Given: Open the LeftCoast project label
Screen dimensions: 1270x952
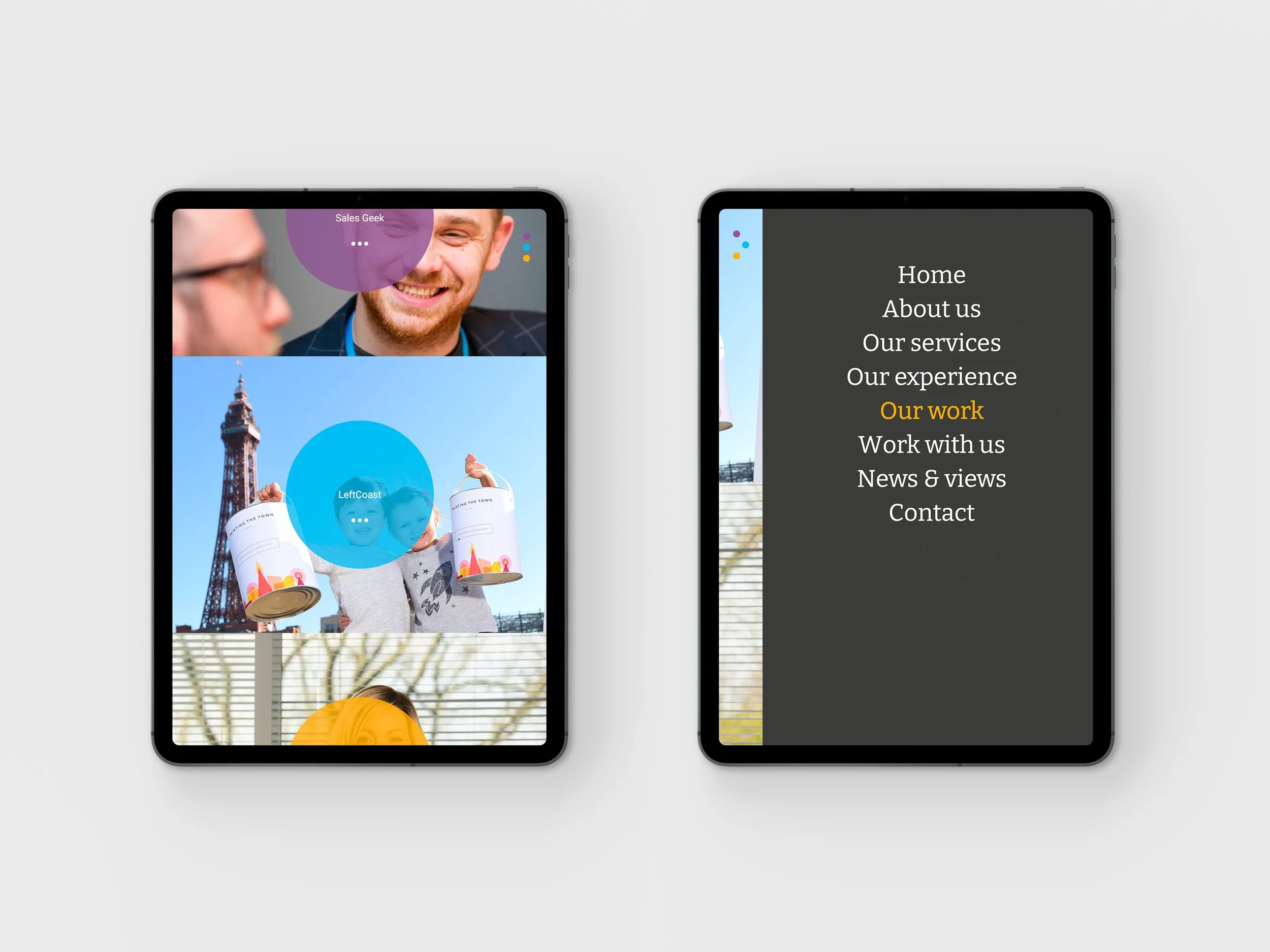Looking at the screenshot, I should [360, 495].
